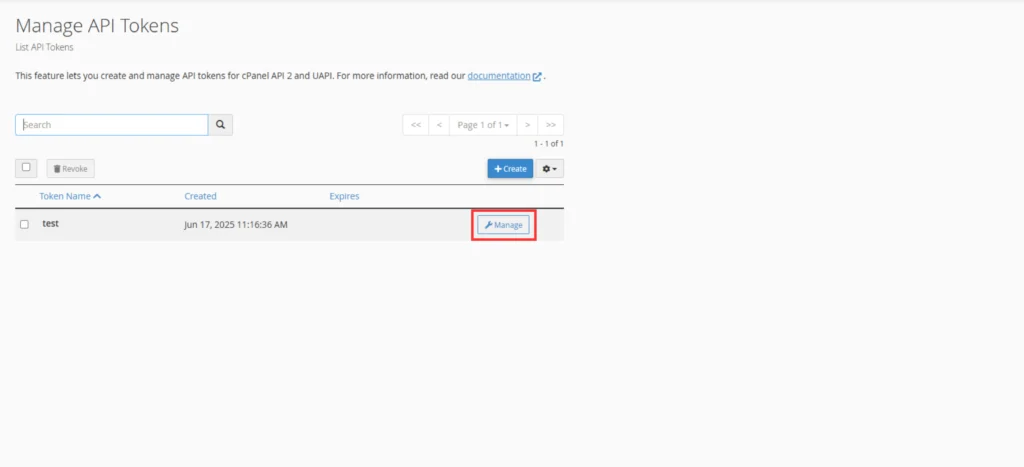Check the box for the test token

pos(24,225)
